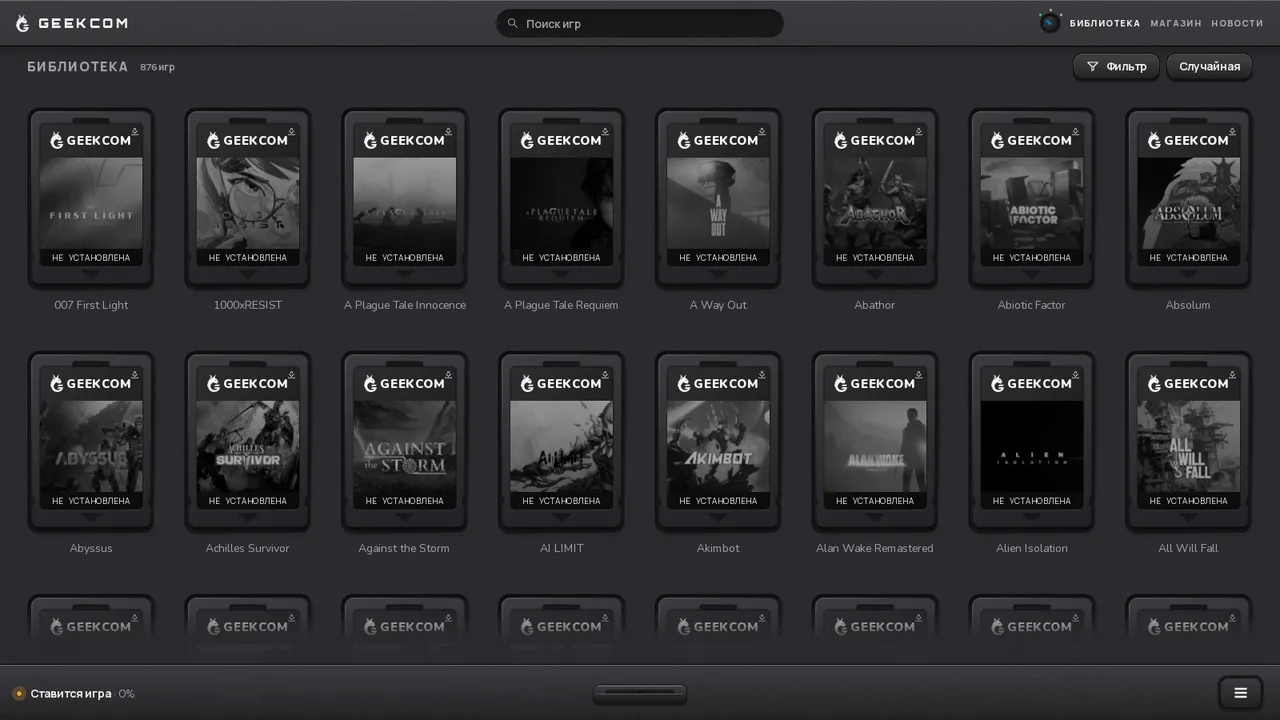Open the Abiotic Factor cover art
The height and width of the screenshot is (720, 1280).
click(1032, 204)
